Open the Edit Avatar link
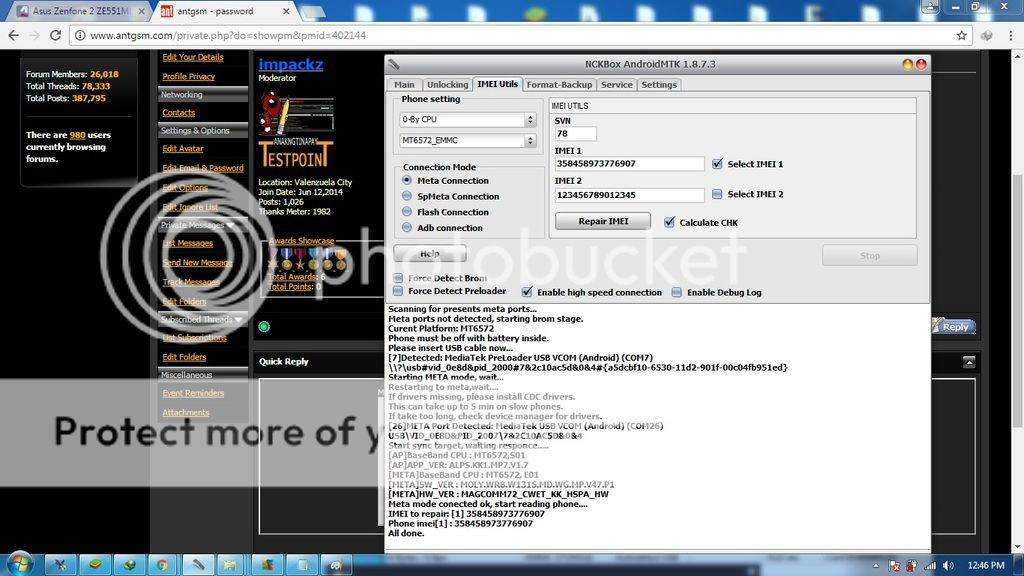Image resolution: width=1024 pixels, height=576 pixels. point(183,149)
